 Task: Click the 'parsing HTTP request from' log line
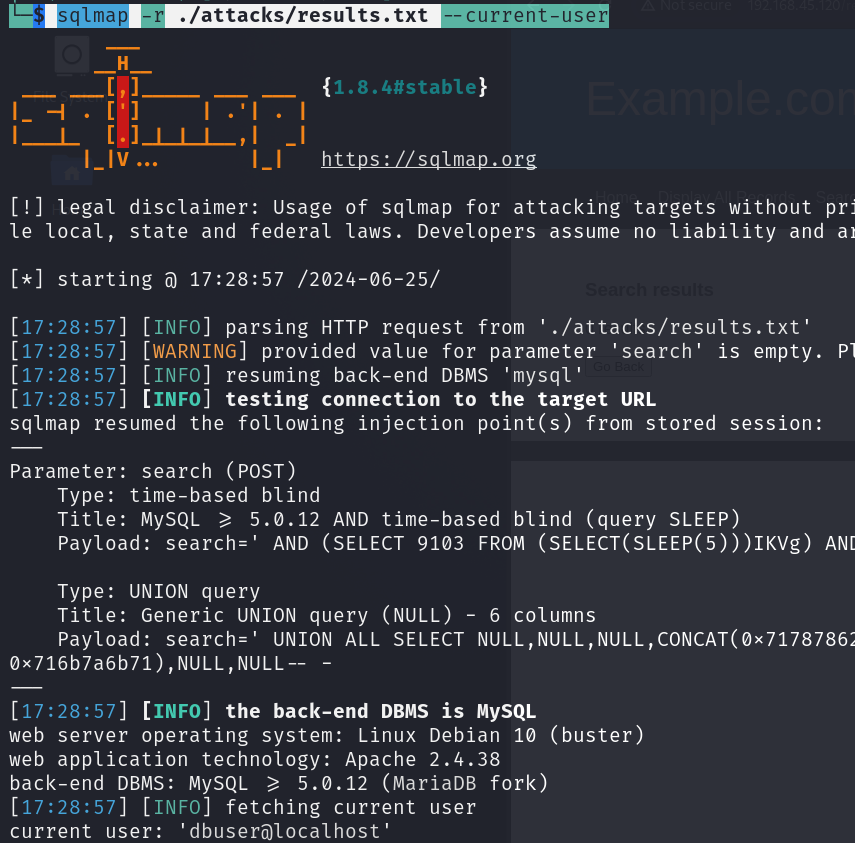[518, 327]
